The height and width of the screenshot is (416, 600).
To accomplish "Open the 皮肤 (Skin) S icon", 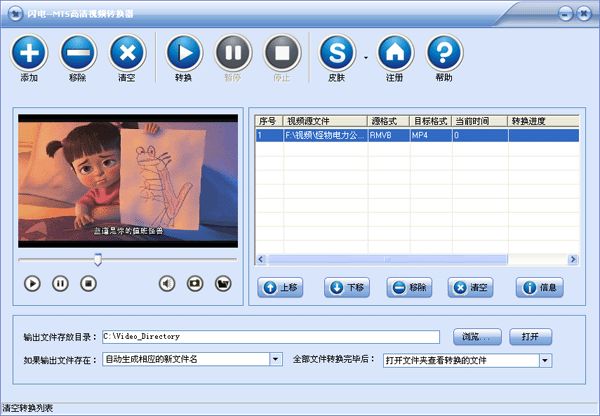I will coord(338,52).
